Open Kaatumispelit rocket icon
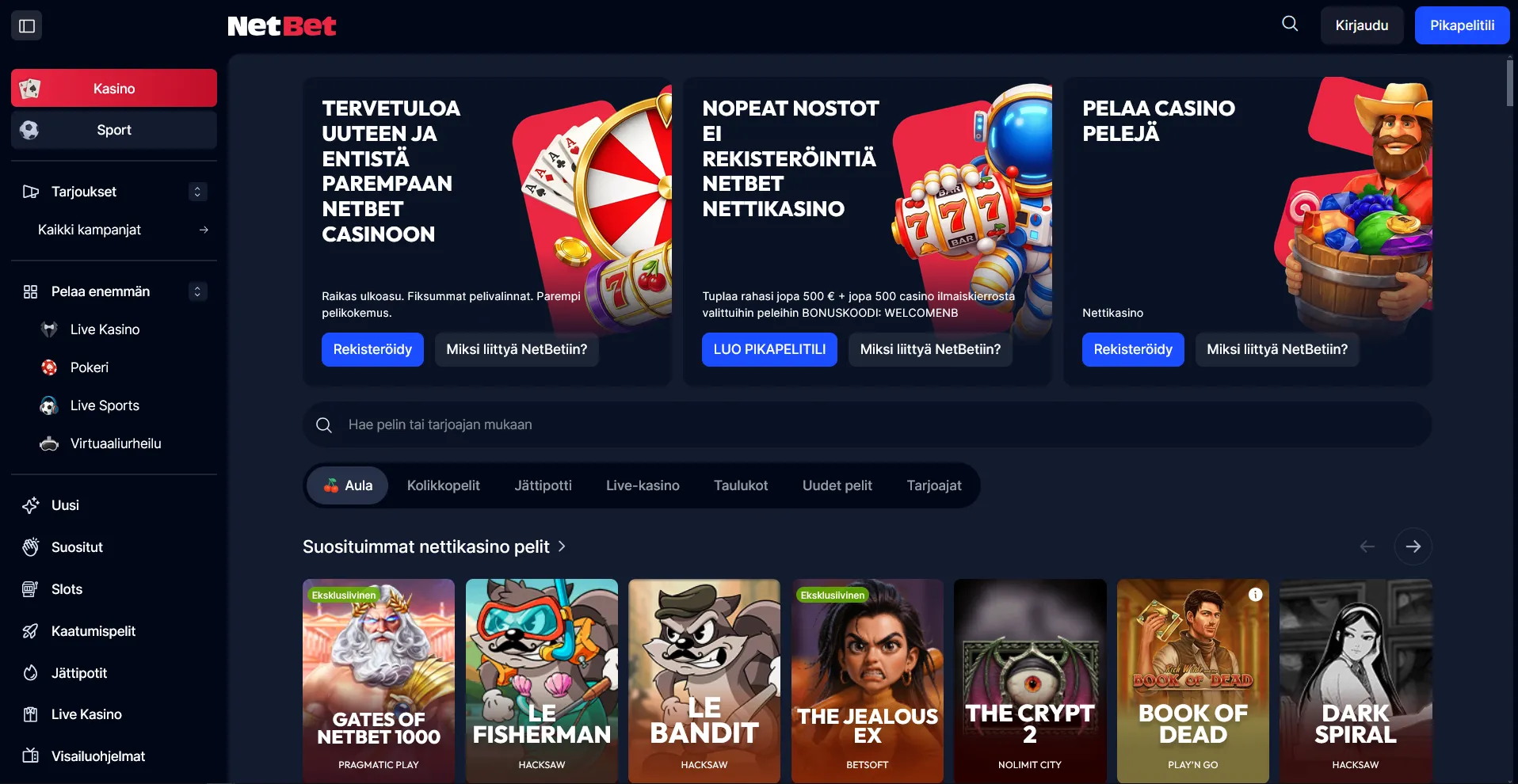 pyautogui.click(x=31, y=631)
